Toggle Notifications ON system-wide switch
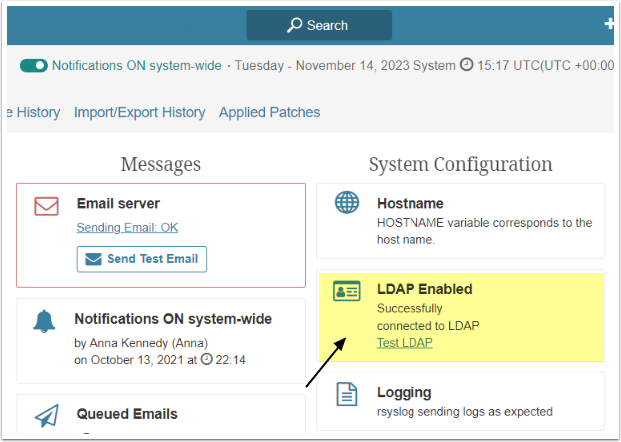Screen dimensions: 621x442 click(x=34, y=65)
